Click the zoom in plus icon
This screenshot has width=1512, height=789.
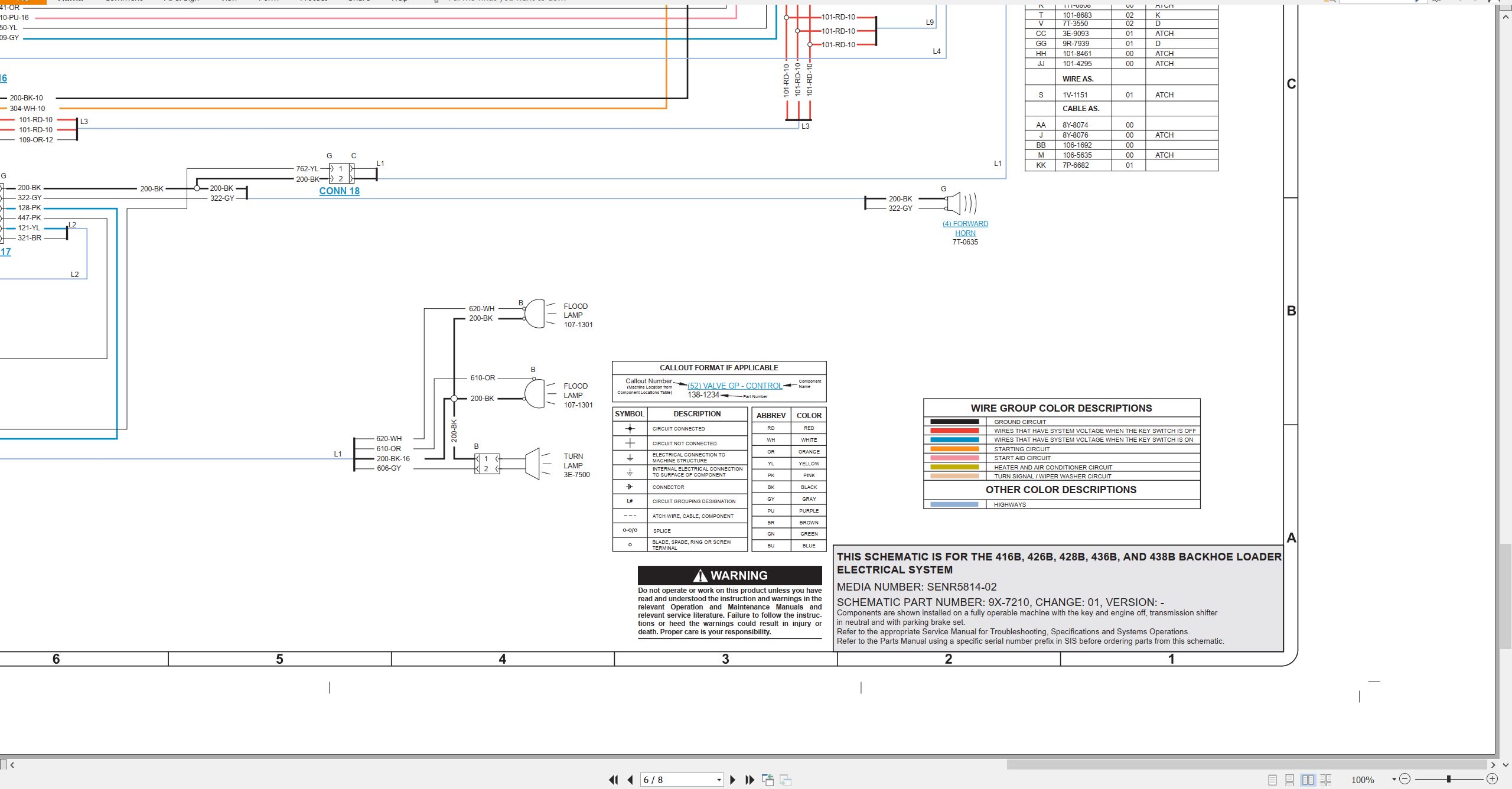pyautogui.click(x=1492, y=780)
